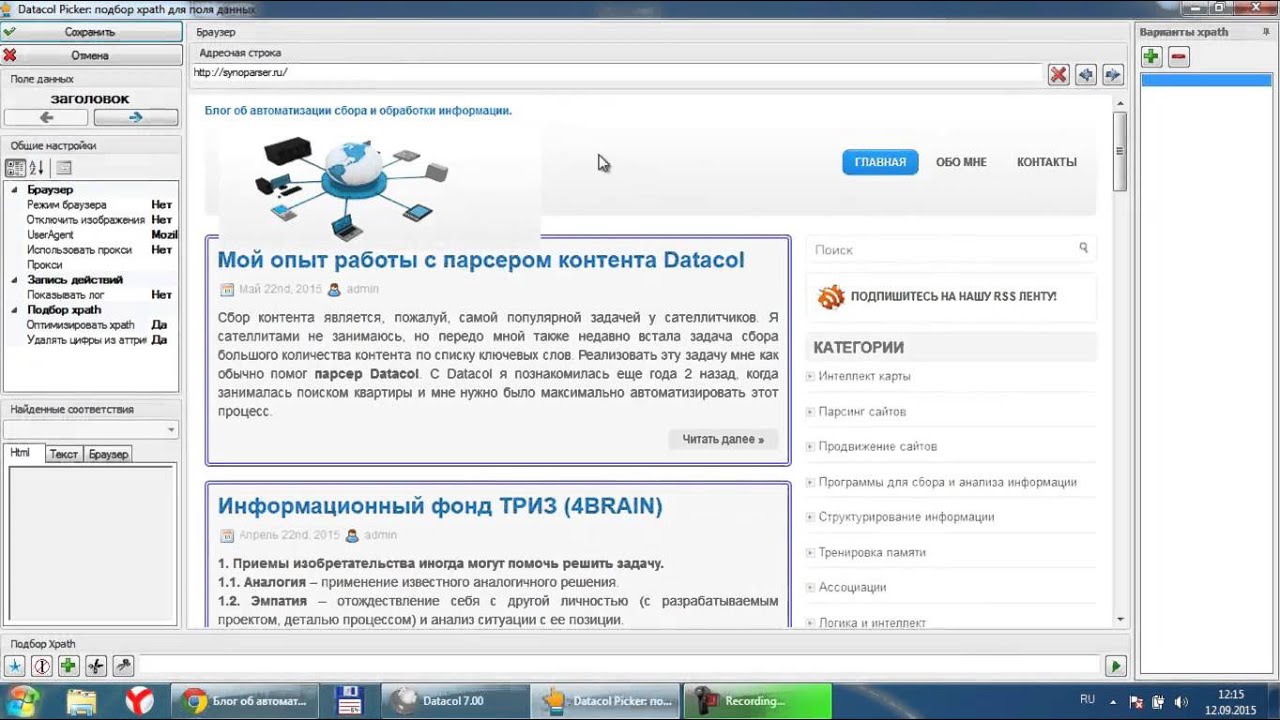Open post Мой опыт работы с парсером контента Datacol
This screenshot has height=720, width=1280.
pyautogui.click(x=481, y=260)
